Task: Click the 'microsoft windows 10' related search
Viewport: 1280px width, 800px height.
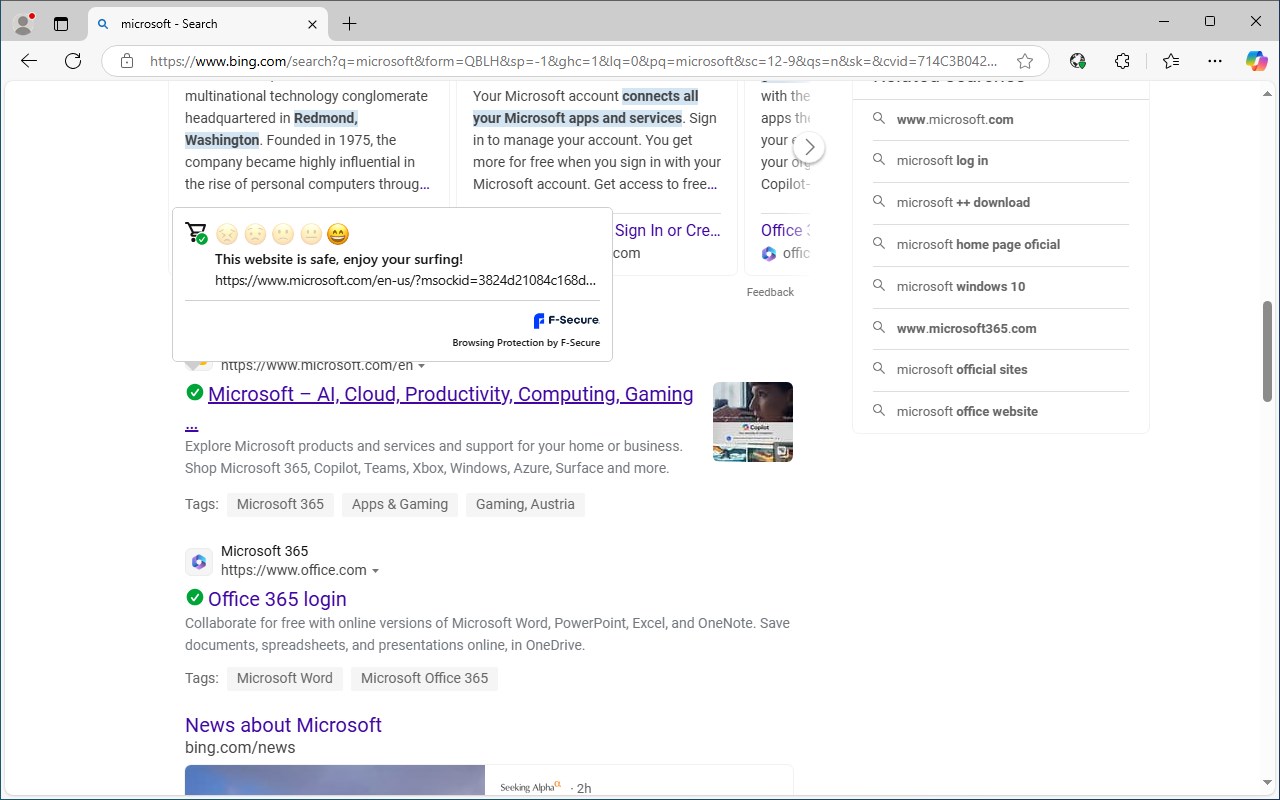Action: [x=962, y=286]
